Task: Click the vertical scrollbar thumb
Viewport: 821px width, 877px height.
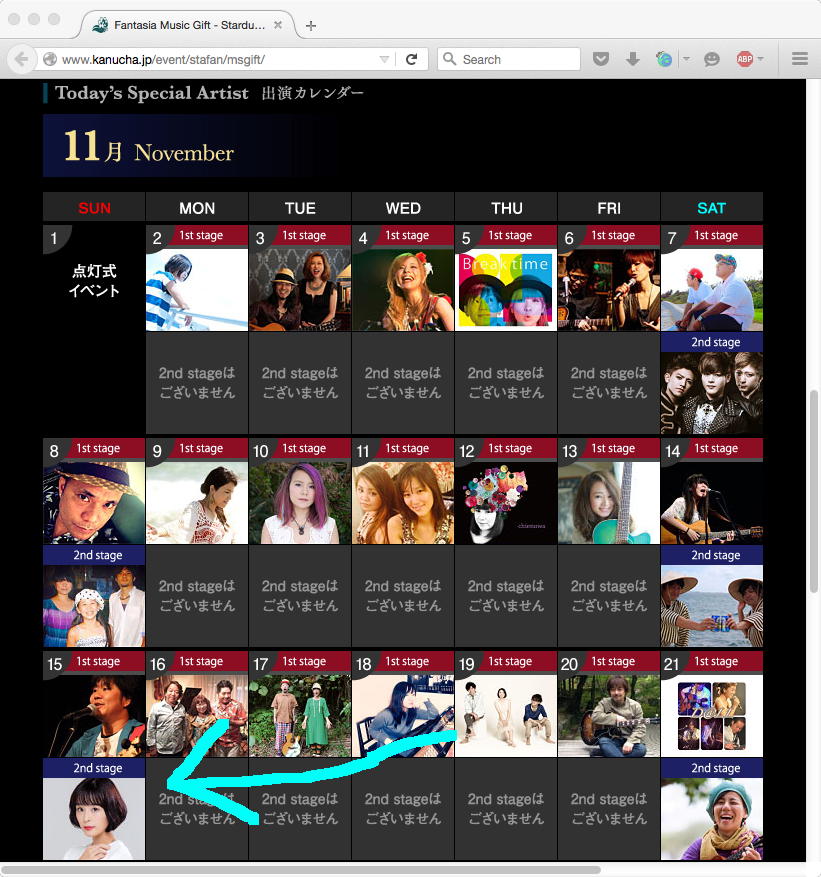Action: coord(814,491)
